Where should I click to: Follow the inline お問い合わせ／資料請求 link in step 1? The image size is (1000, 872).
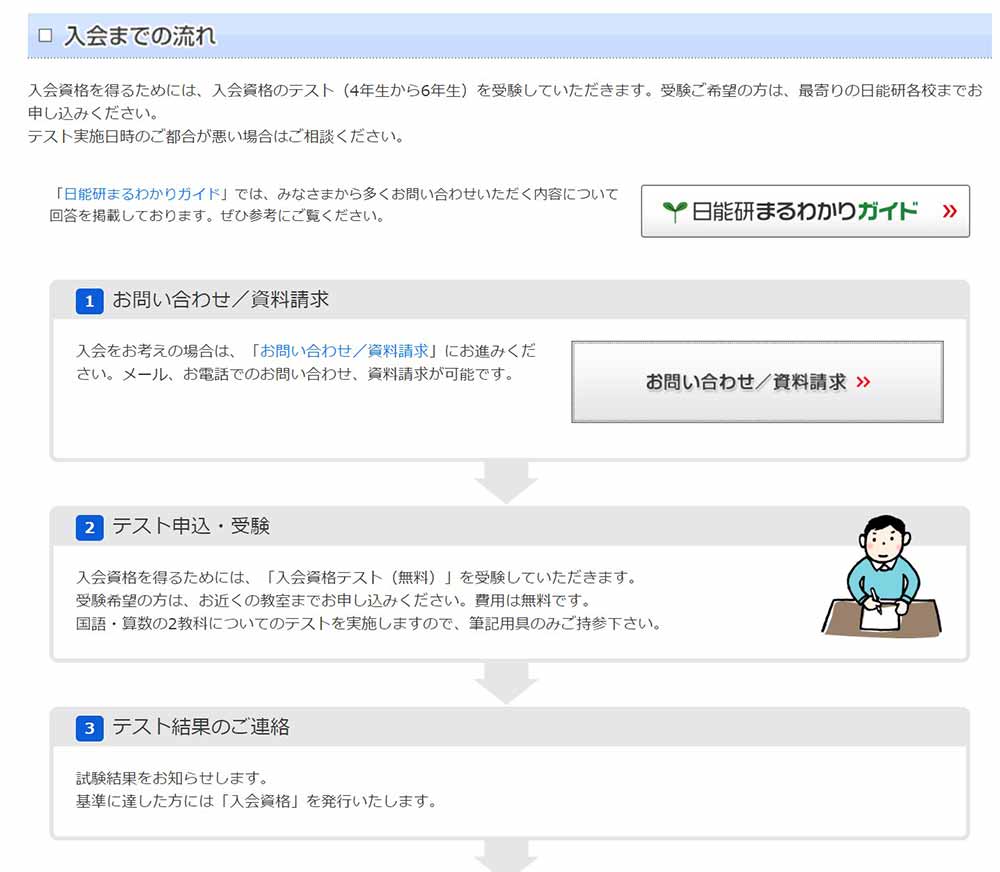pos(344,351)
